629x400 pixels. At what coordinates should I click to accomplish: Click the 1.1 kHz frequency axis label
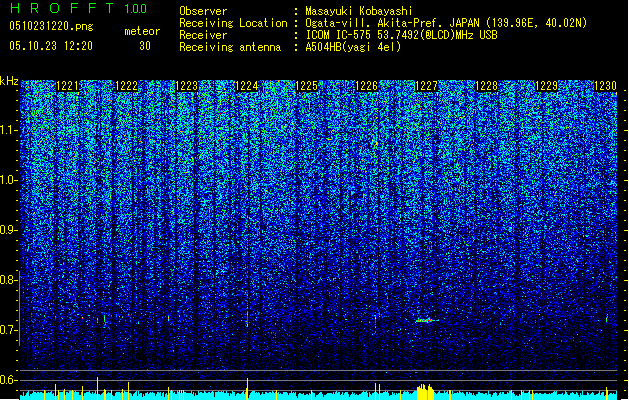(9, 130)
